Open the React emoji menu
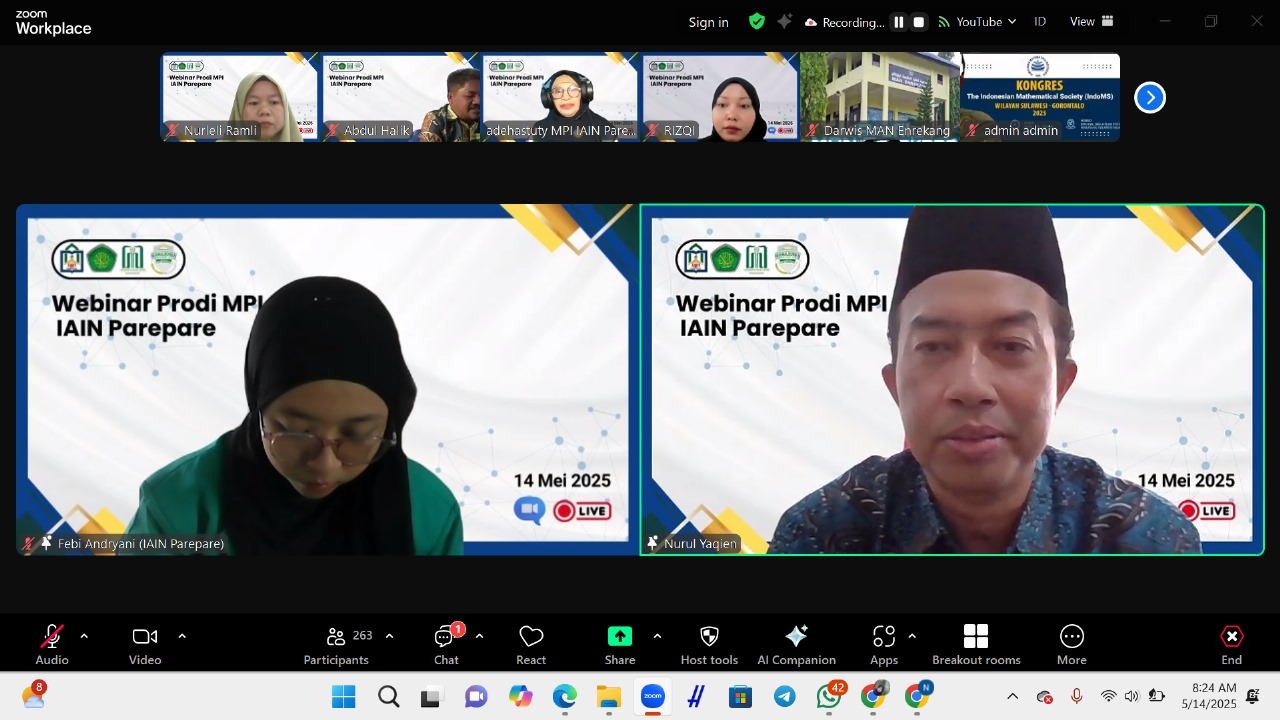 (531, 644)
